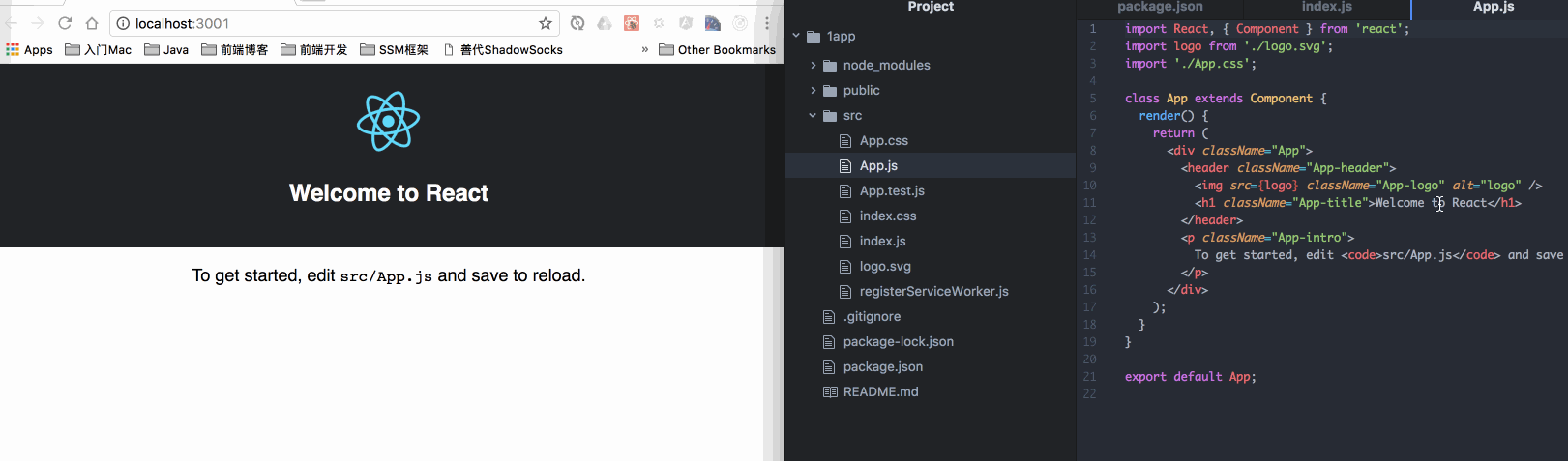Click line number 21 in the gutter

tap(1090, 377)
